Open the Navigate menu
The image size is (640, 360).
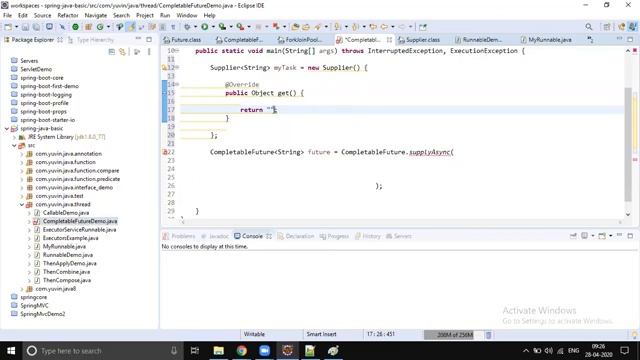pyautogui.click(x=96, y=16)
